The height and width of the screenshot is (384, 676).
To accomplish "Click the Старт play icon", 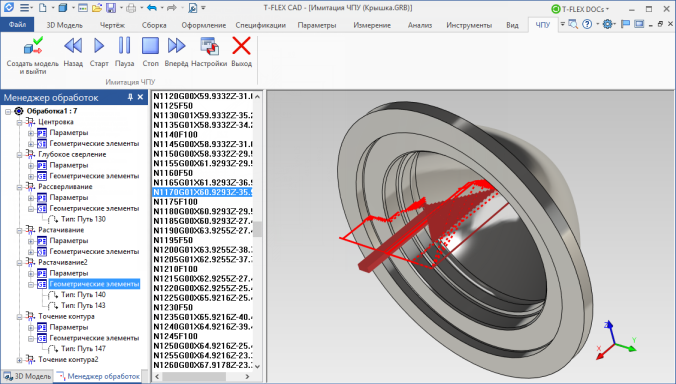I will [99, 46].
